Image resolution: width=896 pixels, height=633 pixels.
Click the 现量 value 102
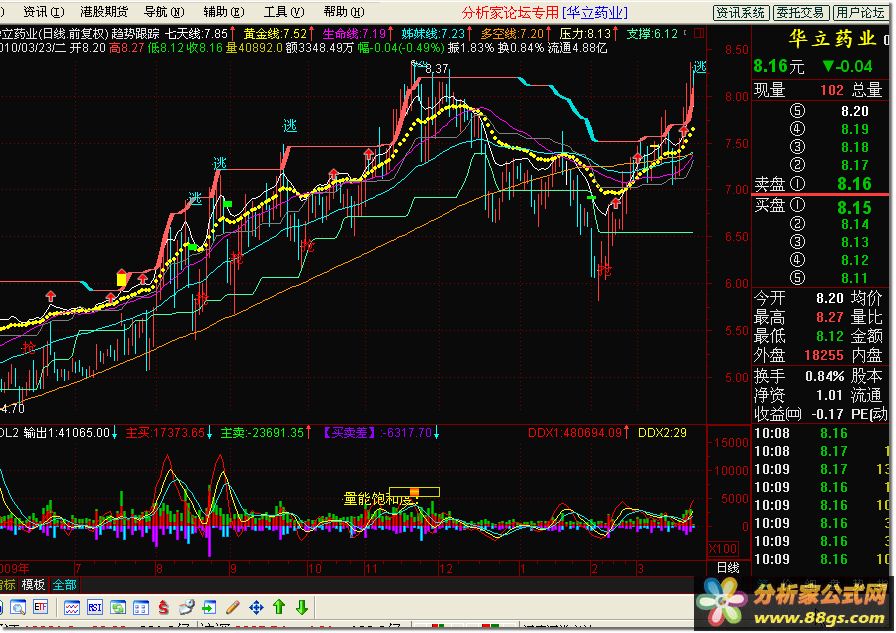tap(831, 90)
